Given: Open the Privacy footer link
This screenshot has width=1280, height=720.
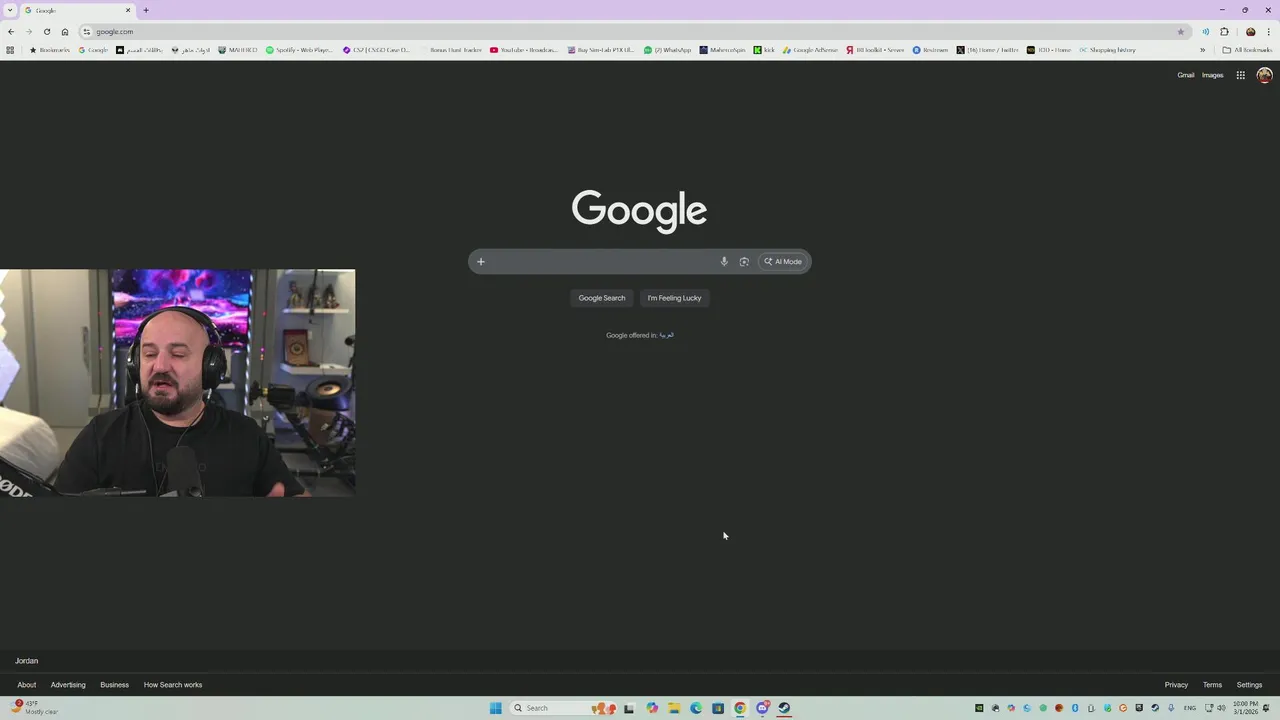Looking at the screenshot, I should click(x=1176, y=685).
